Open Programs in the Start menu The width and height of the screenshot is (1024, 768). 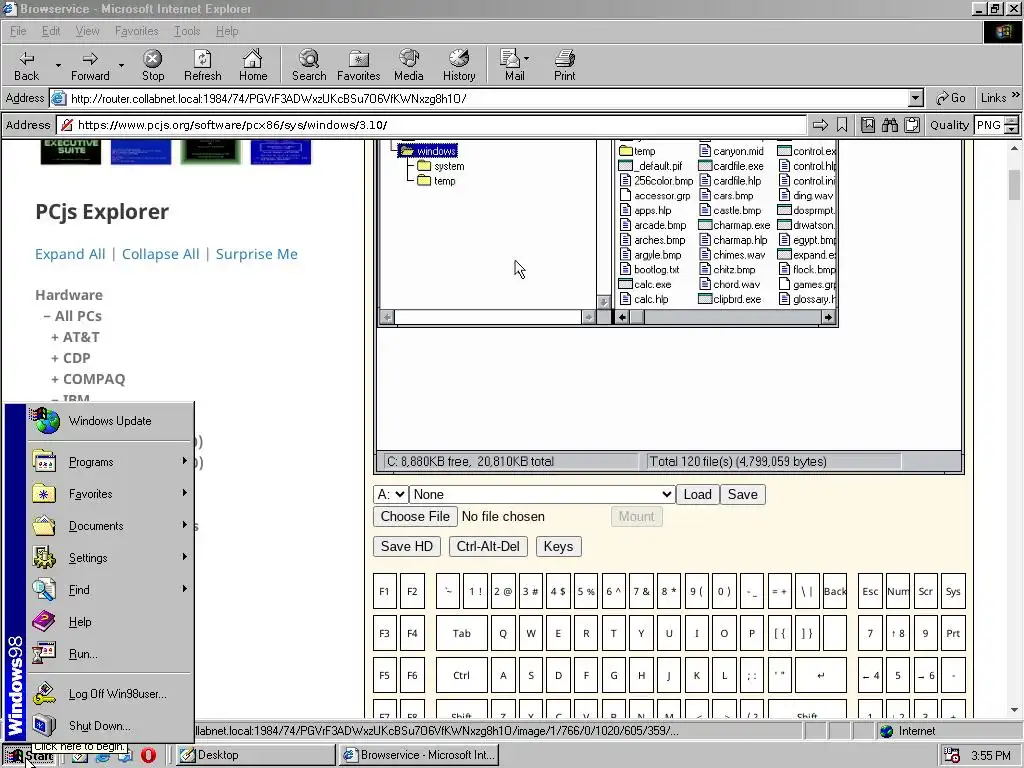[x=110, y=462]
